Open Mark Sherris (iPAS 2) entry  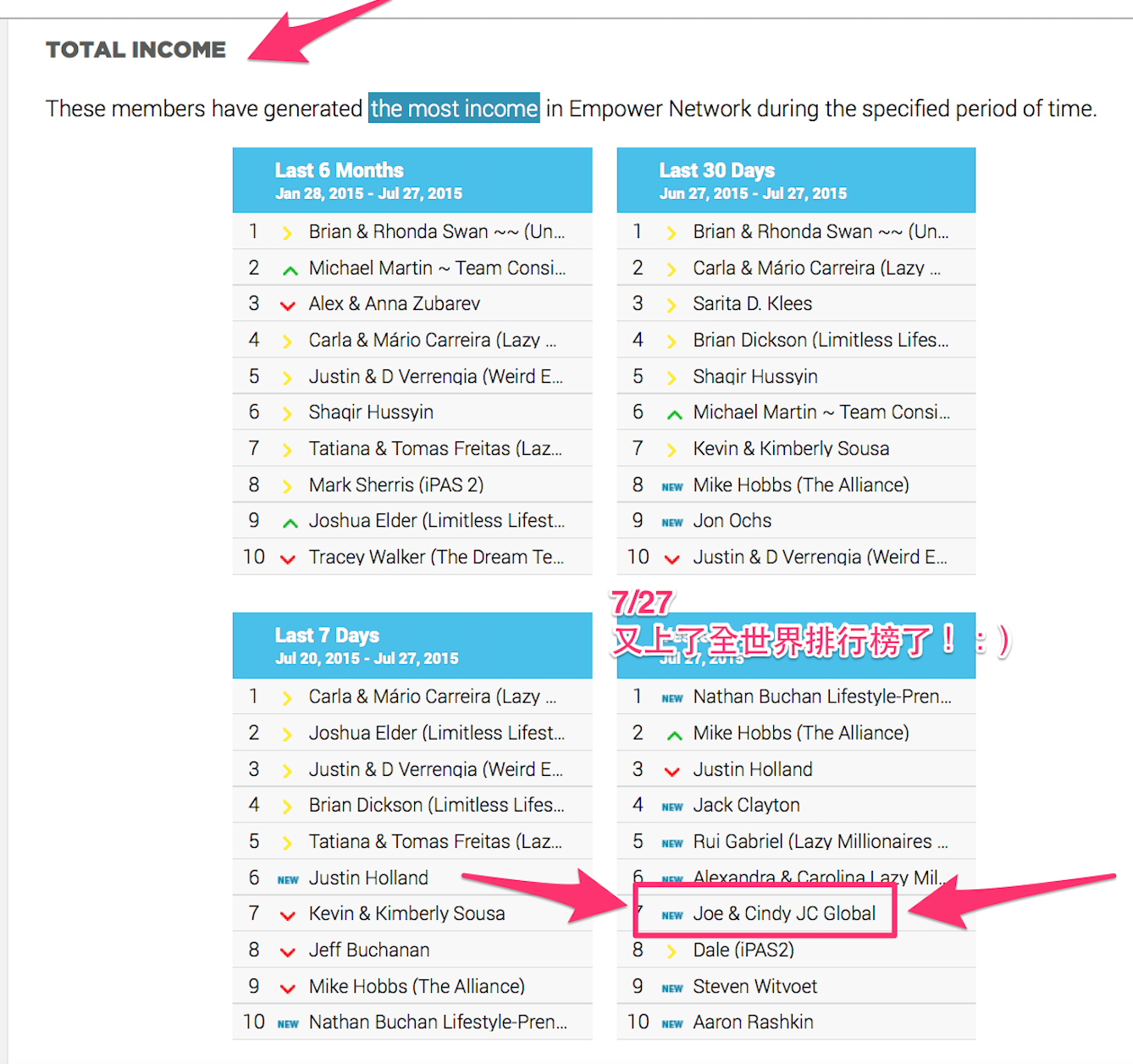tap(395, 485)
